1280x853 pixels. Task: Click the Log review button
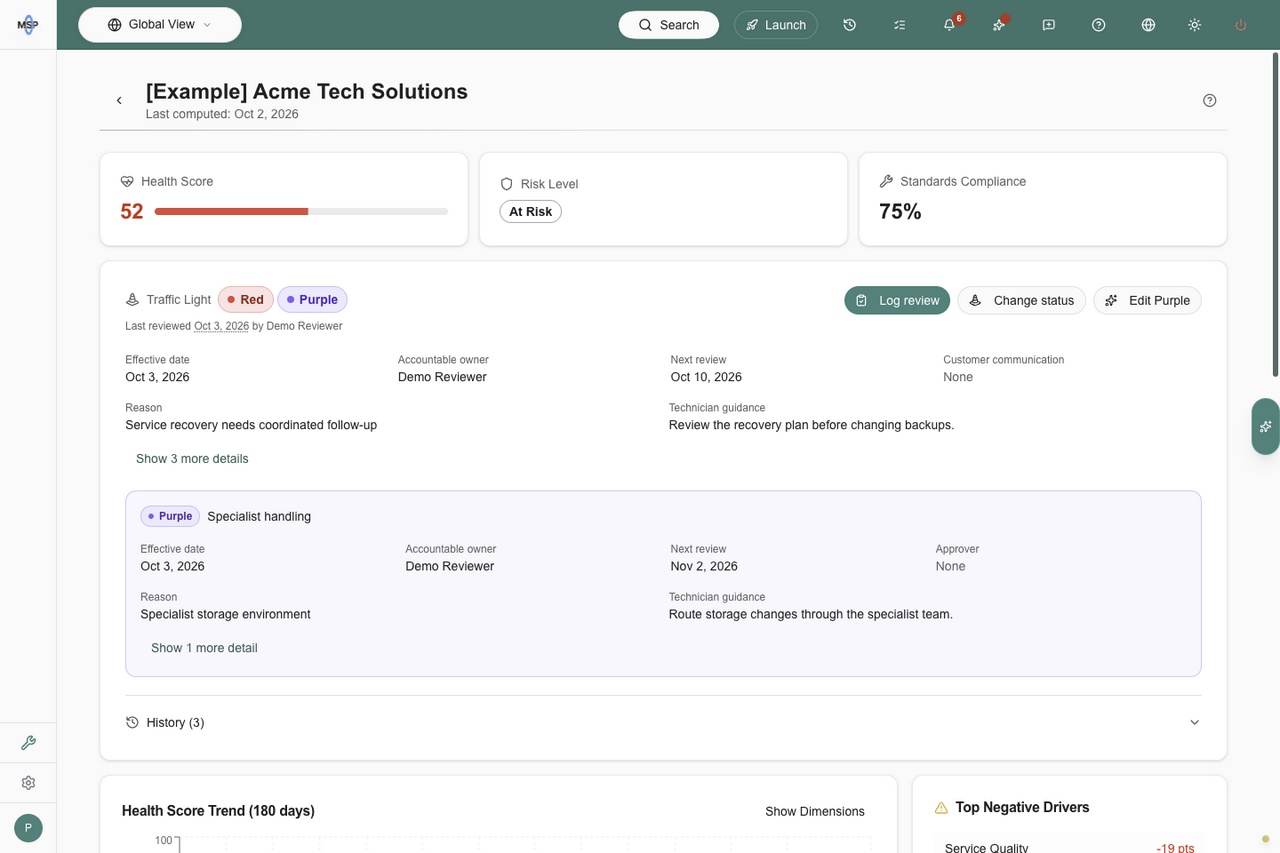point(897,300)
